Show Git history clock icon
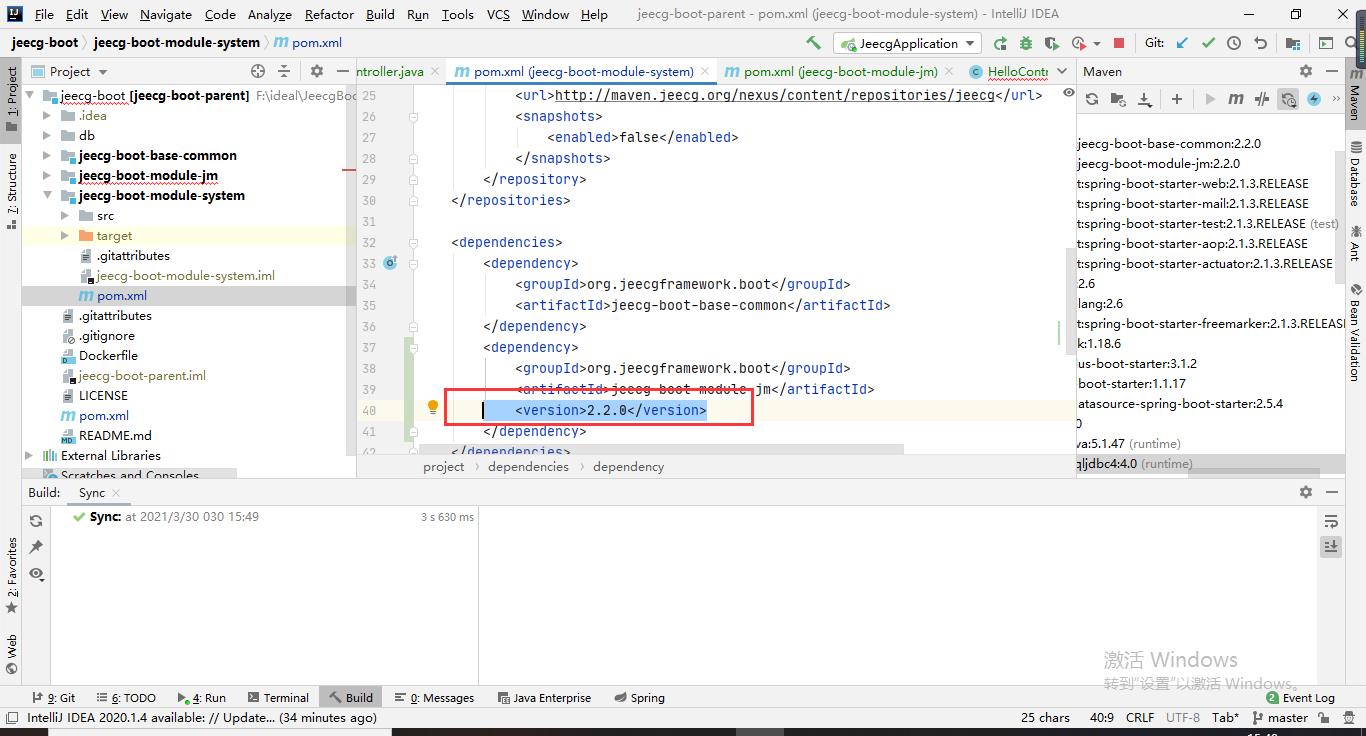 pyautogui.click(x=1234, y=43)
